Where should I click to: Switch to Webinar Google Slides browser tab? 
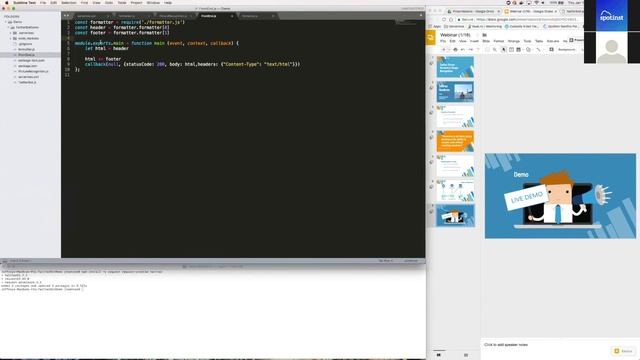pyautogui.click(x=531, y=11)
